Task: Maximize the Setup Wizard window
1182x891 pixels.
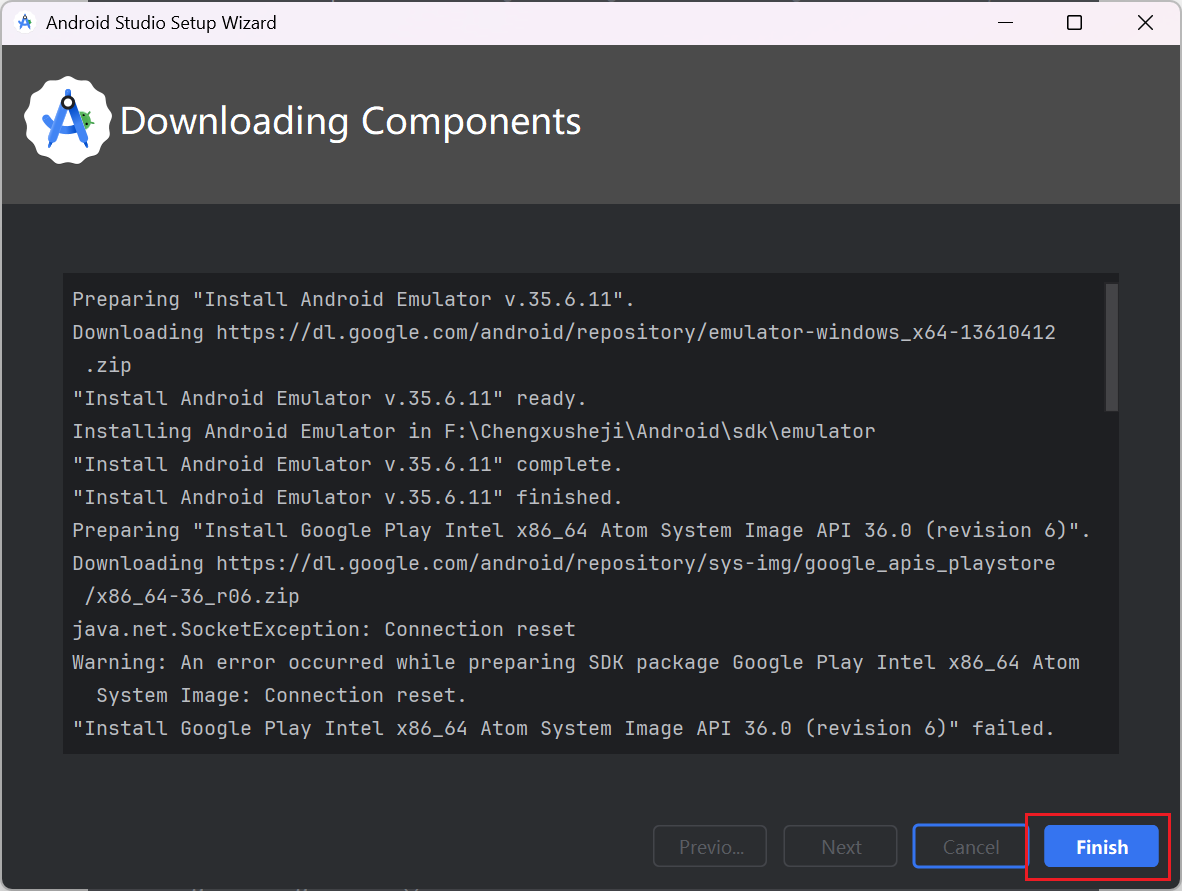Action: pyautogui.click(x=1074, y=23)
